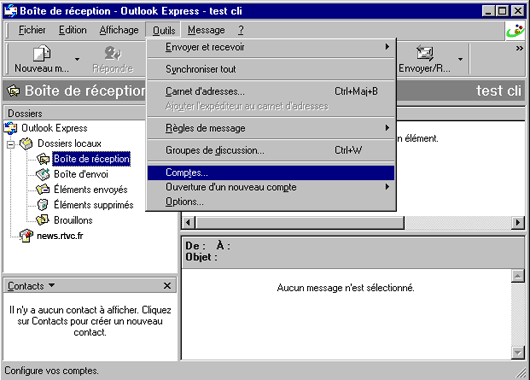Screen dimensions: 530x380
Task: Close the open Outils menu
Action: point(164,30)
